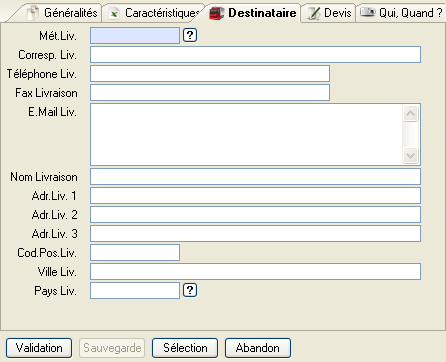Image resolution: width=446 pixels, height=362 pixels.
Task: Focus the Ville Liv. text field
Action: click(x=255, y=271)
